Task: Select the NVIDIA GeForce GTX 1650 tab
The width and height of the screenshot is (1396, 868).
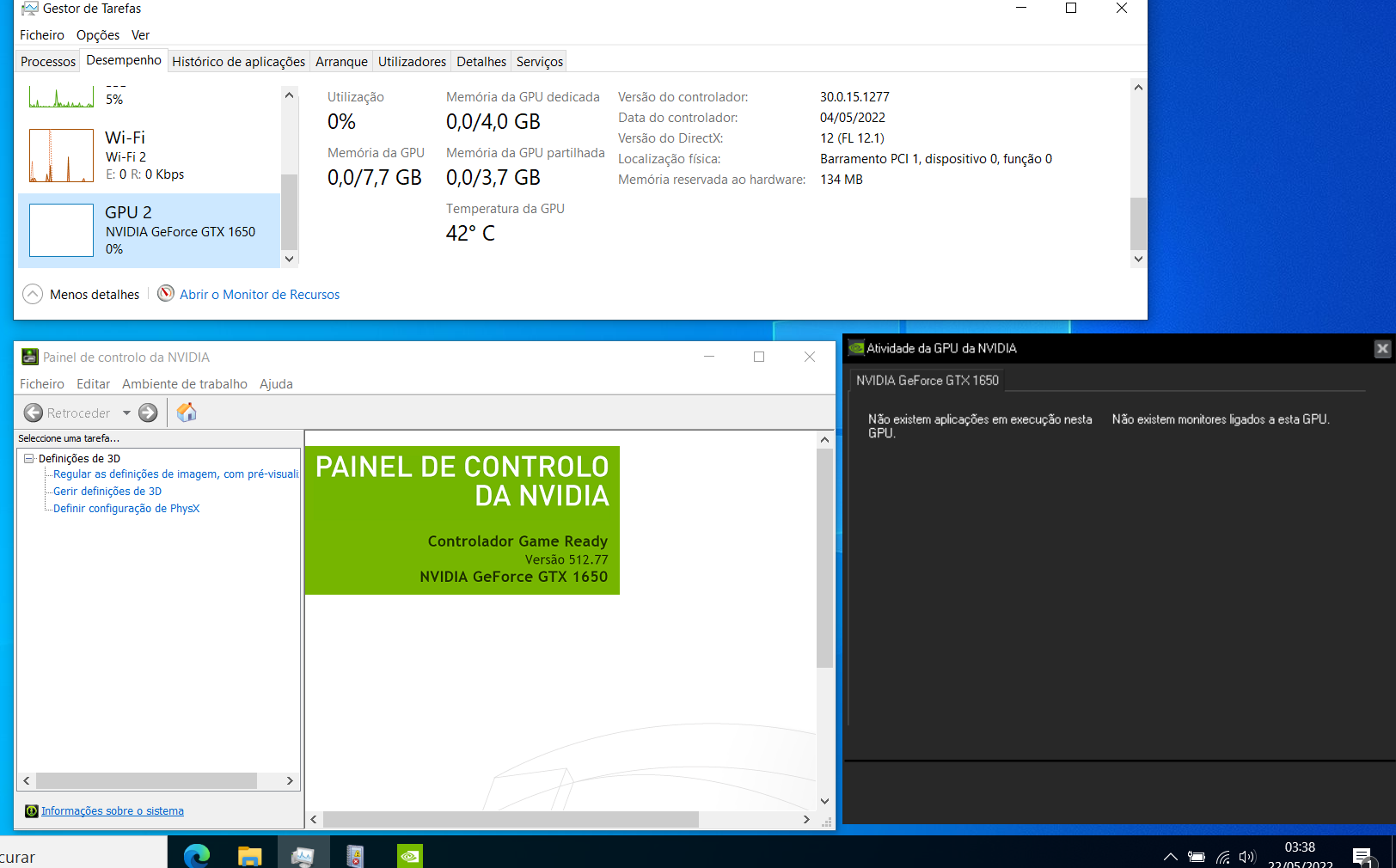Action: pos(926,379)
